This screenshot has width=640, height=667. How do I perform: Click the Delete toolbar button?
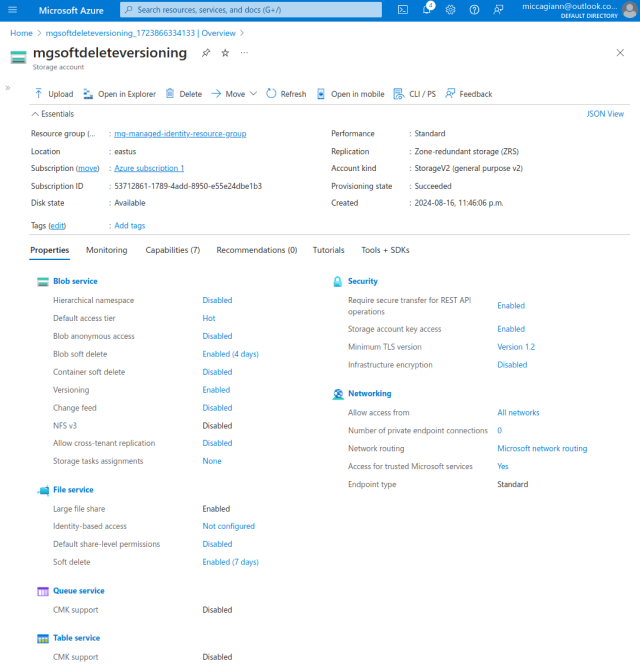point(184,94)
